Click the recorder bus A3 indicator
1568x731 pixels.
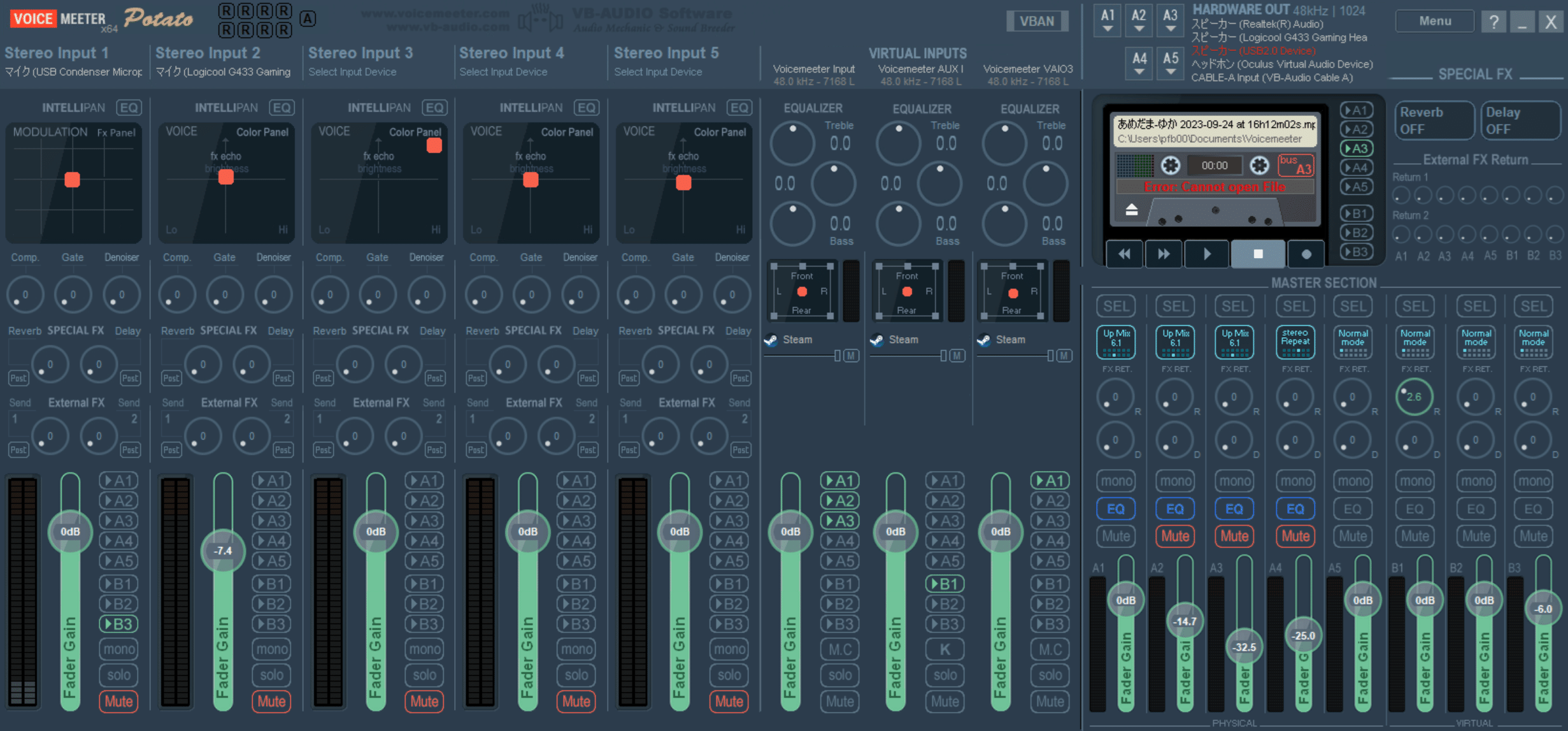pyautogui.click(x=1295, y=166)
